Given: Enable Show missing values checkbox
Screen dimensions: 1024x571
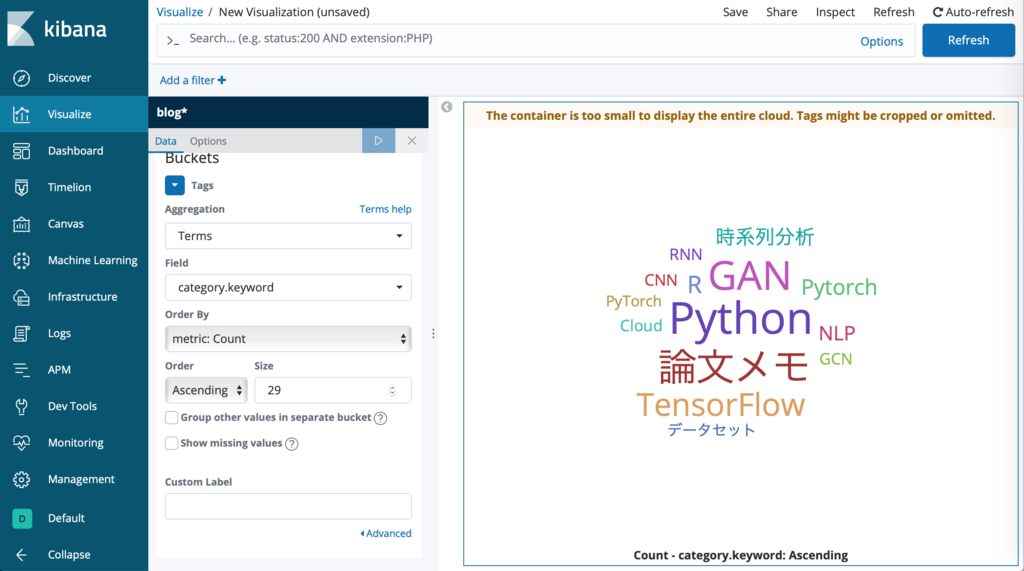Looking at the screenshot, I should coord(171,443).
